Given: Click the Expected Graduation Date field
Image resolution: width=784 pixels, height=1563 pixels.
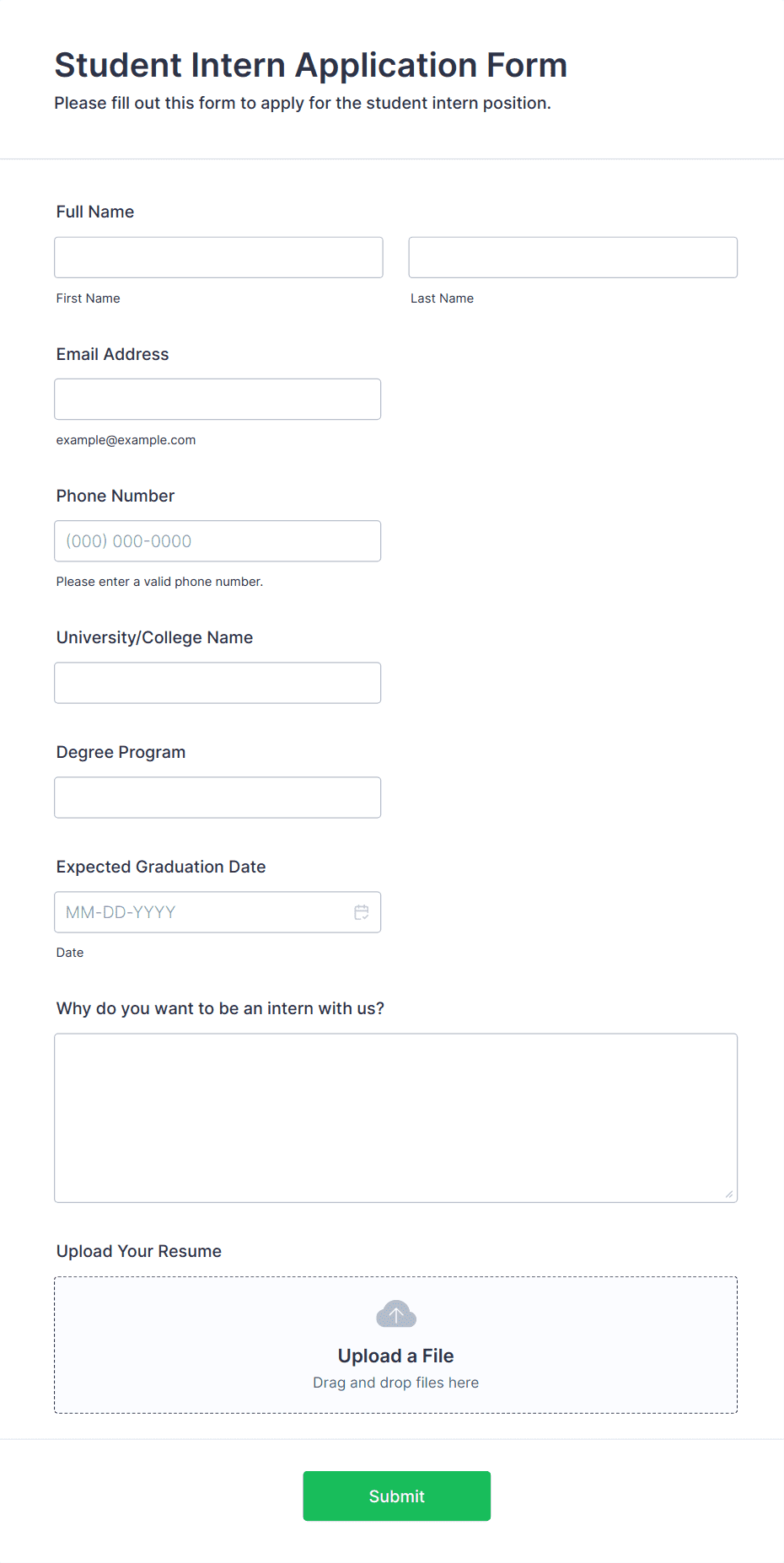Looking at the screenshot, I should (x=217, y=912).
